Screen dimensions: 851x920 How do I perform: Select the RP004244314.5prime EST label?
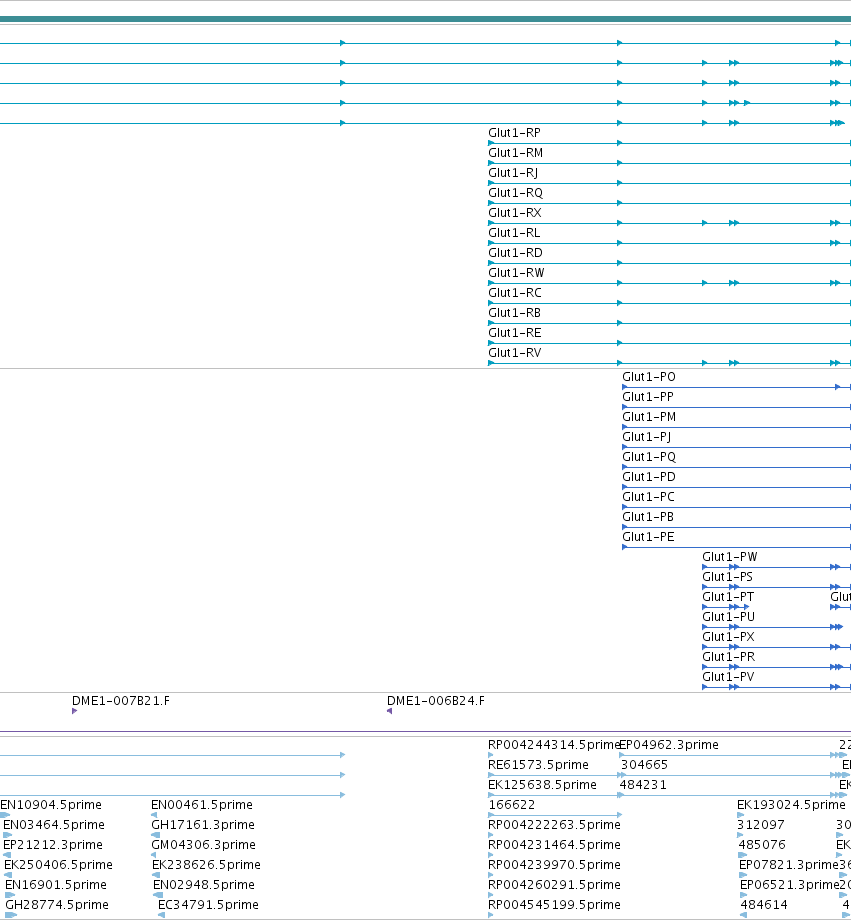pos(554,745)
